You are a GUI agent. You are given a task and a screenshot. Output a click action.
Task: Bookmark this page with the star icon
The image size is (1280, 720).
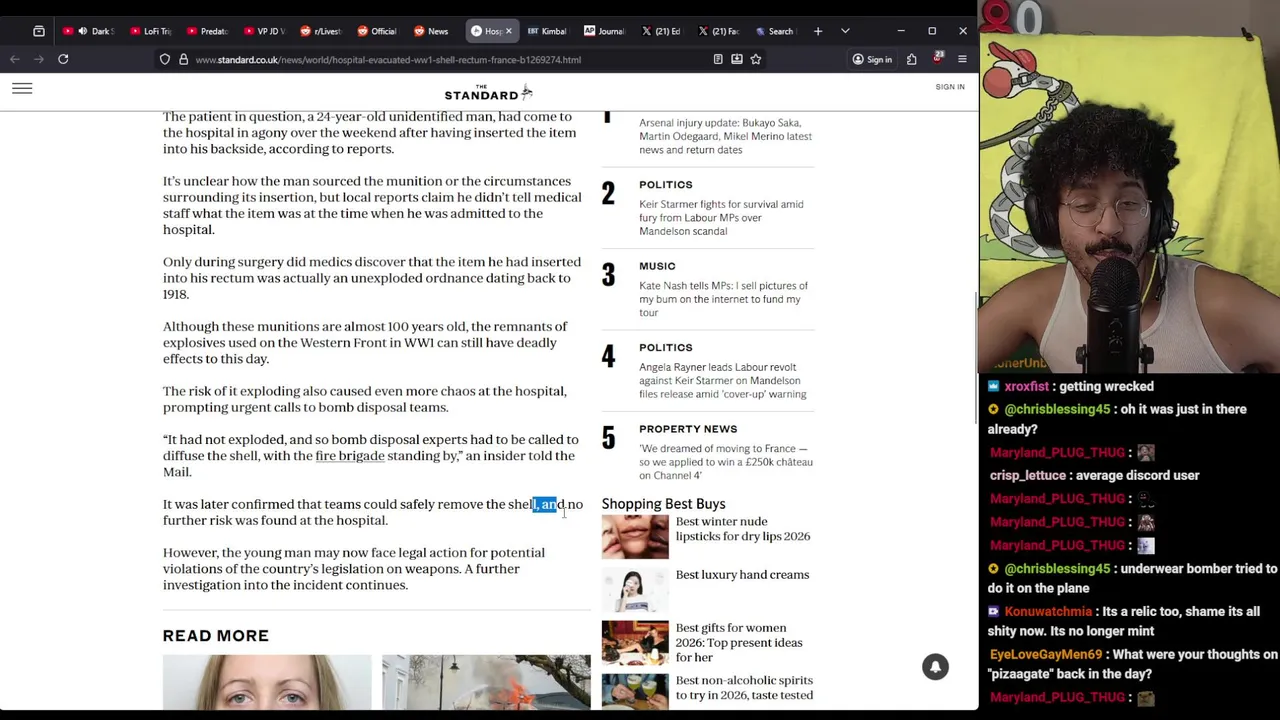coord(756,59)
